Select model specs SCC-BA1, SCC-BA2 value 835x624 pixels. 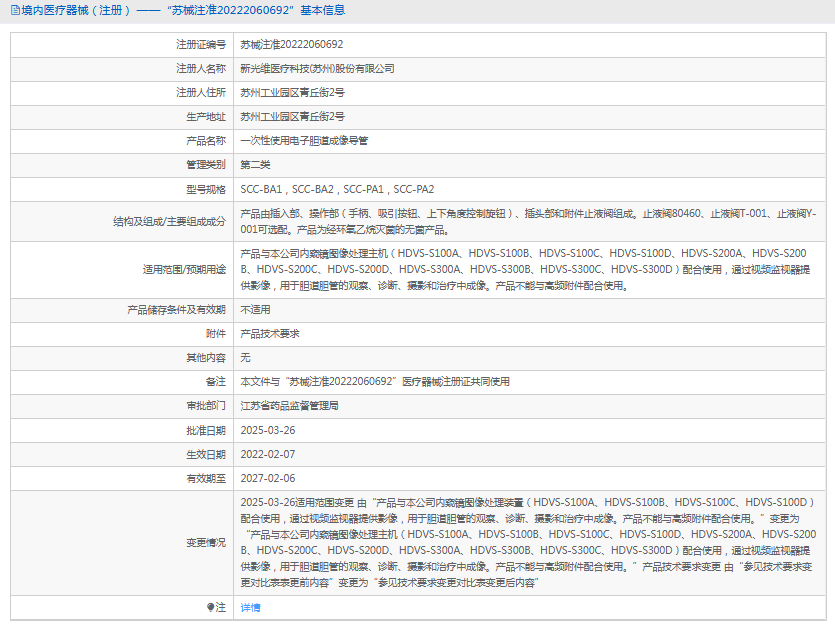tap(337, 189)
